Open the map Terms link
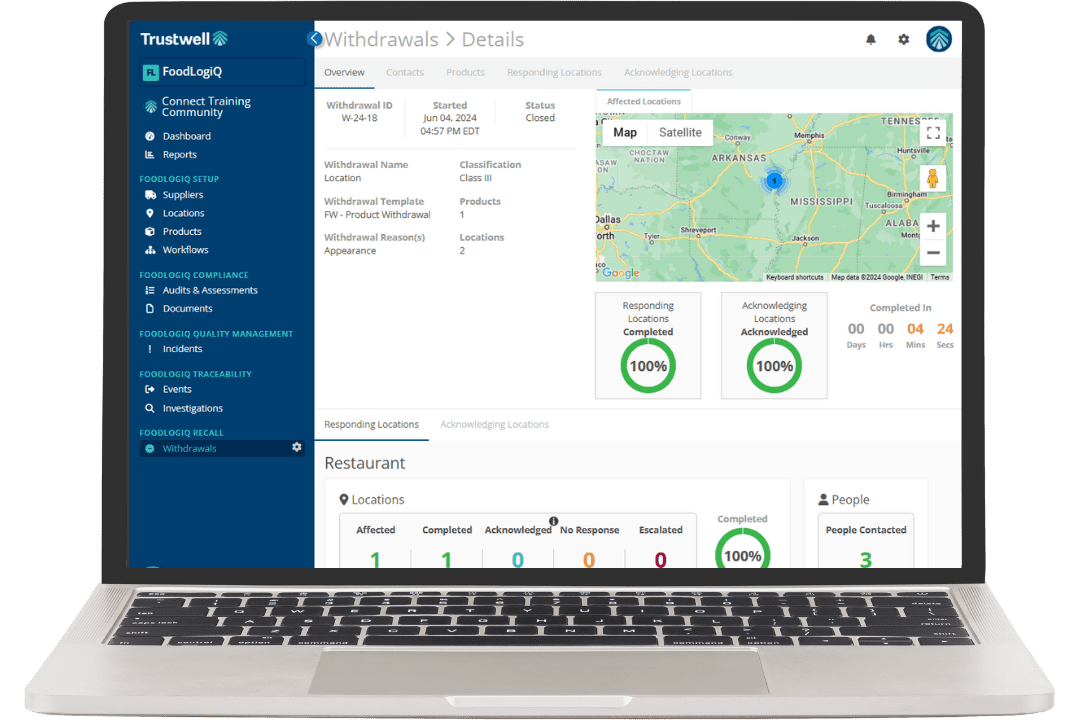 [940, 277]
